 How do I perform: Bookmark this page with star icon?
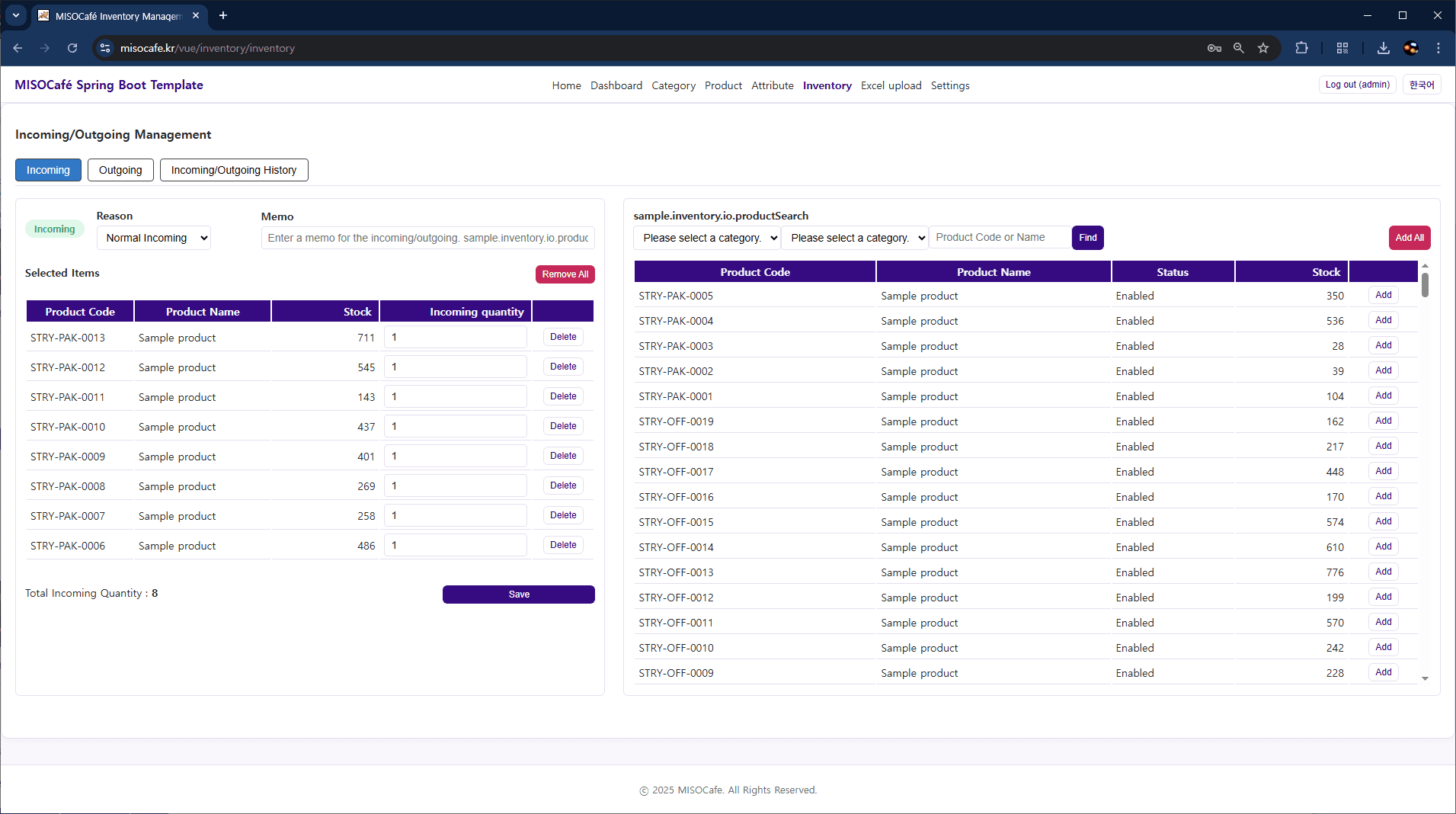[1263, 48]
